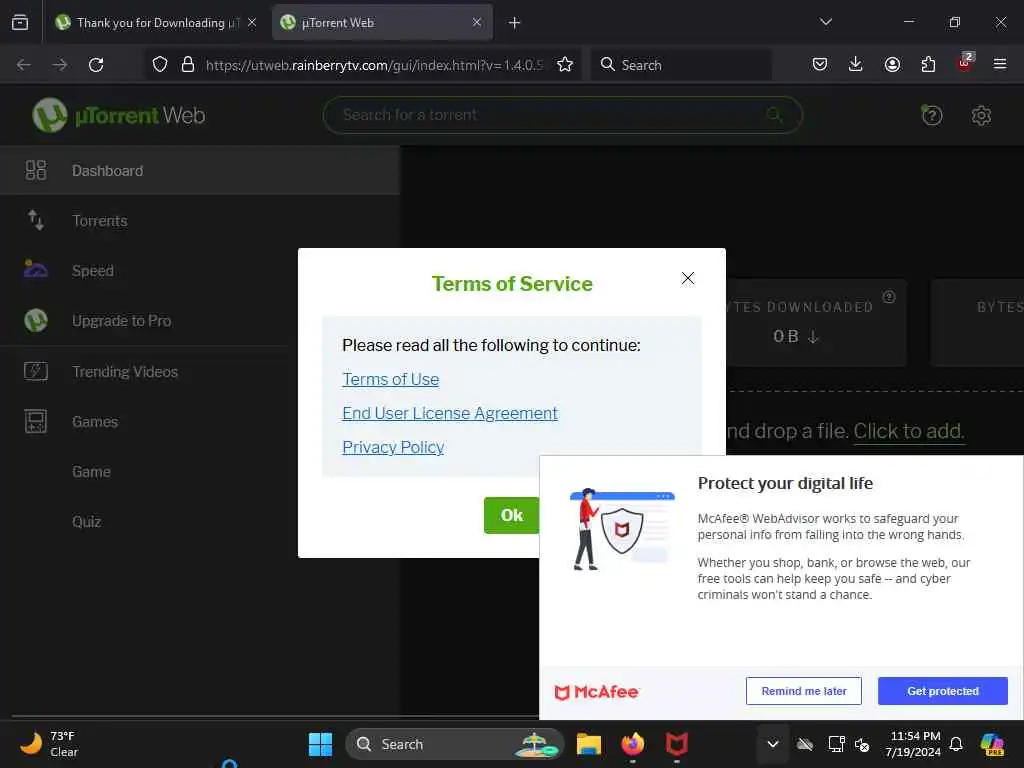The width and height of the screenshot is (1024, 768).
Task: Click the Upgrade to Pro µTorrent icon
Action: 36,320
